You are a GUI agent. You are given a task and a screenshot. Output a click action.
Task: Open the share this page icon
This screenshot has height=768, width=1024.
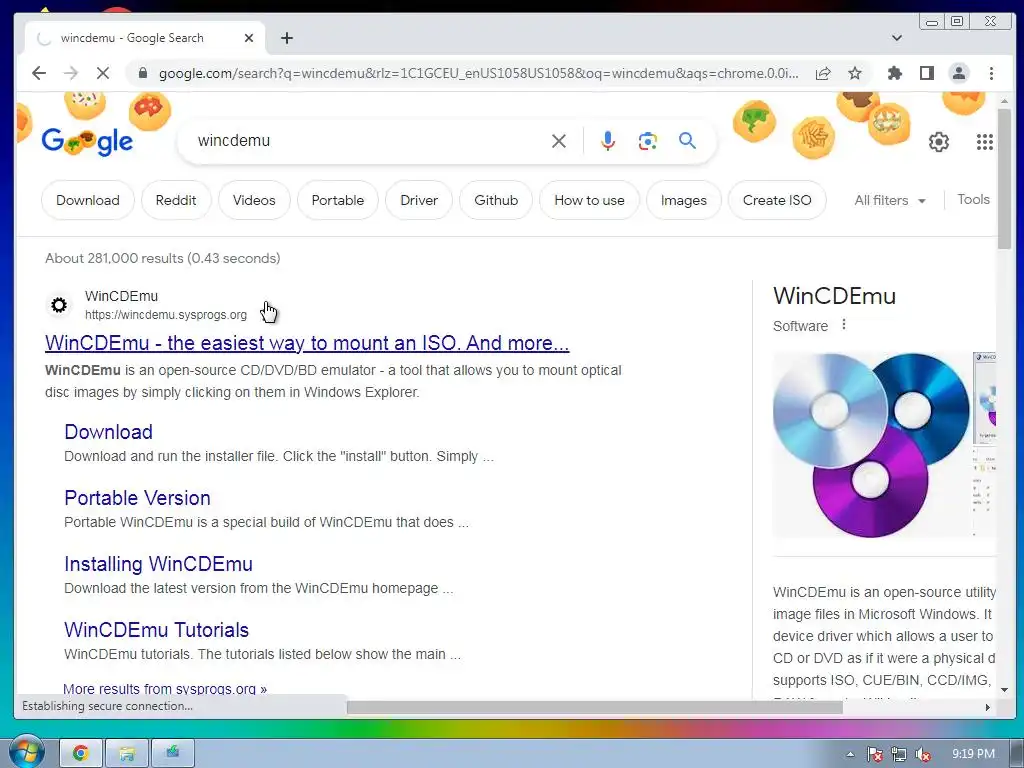[823, 73]
